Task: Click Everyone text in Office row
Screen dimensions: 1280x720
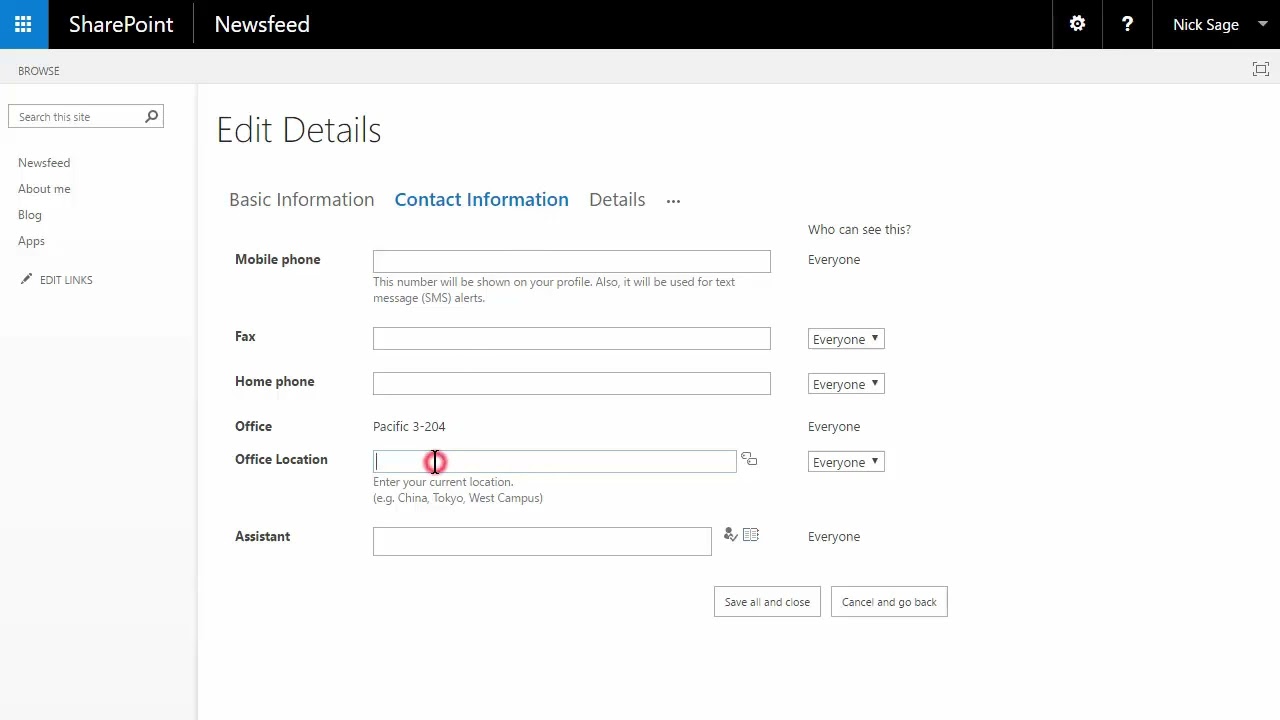Action: (834, 426)
